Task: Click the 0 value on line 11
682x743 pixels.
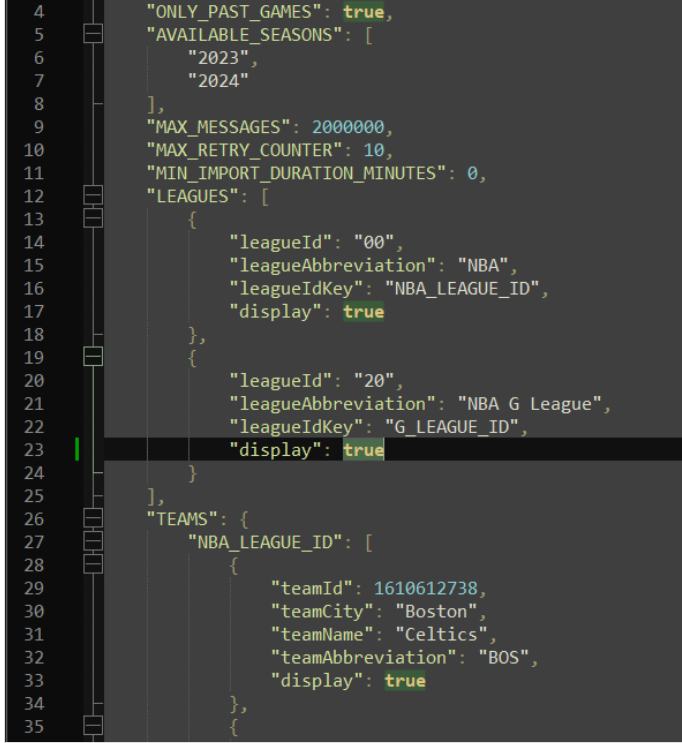Action: [x=472, y=173]
